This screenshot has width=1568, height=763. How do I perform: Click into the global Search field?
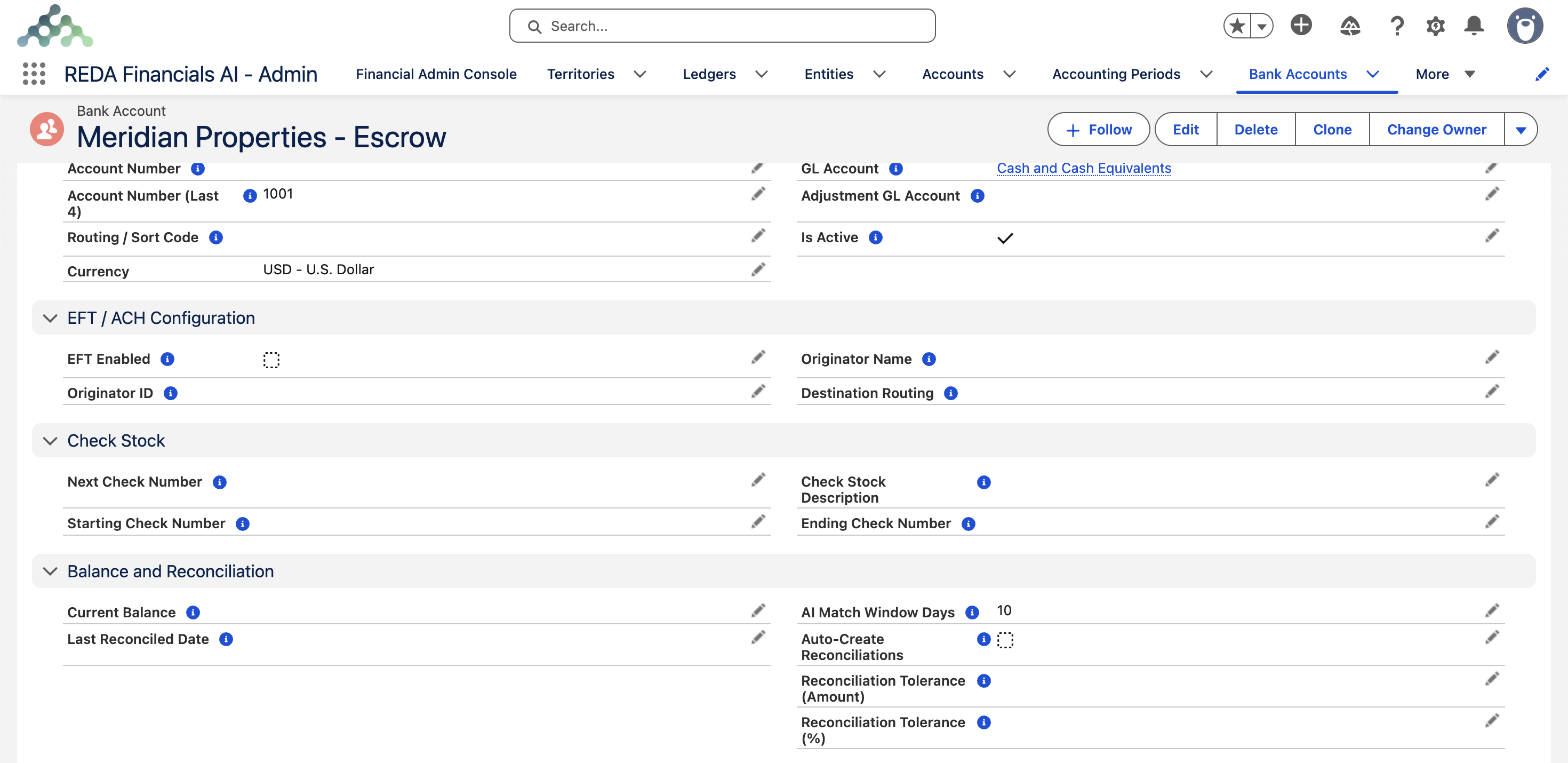pyautogui.click(x=722, y=26)
